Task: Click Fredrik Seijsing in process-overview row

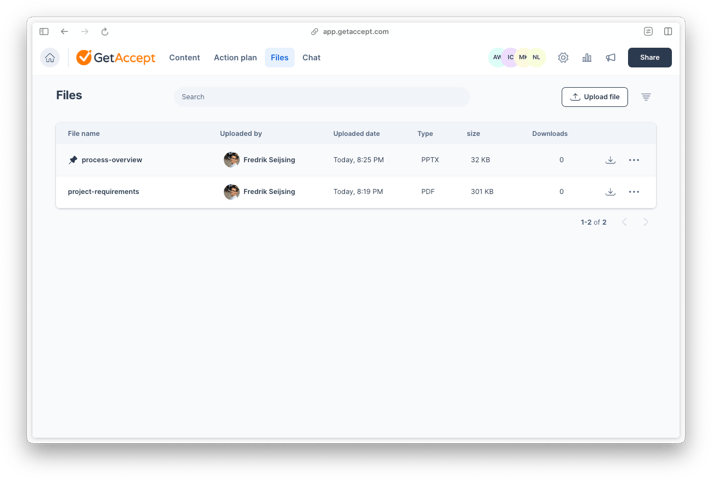Action: [269, 160]
